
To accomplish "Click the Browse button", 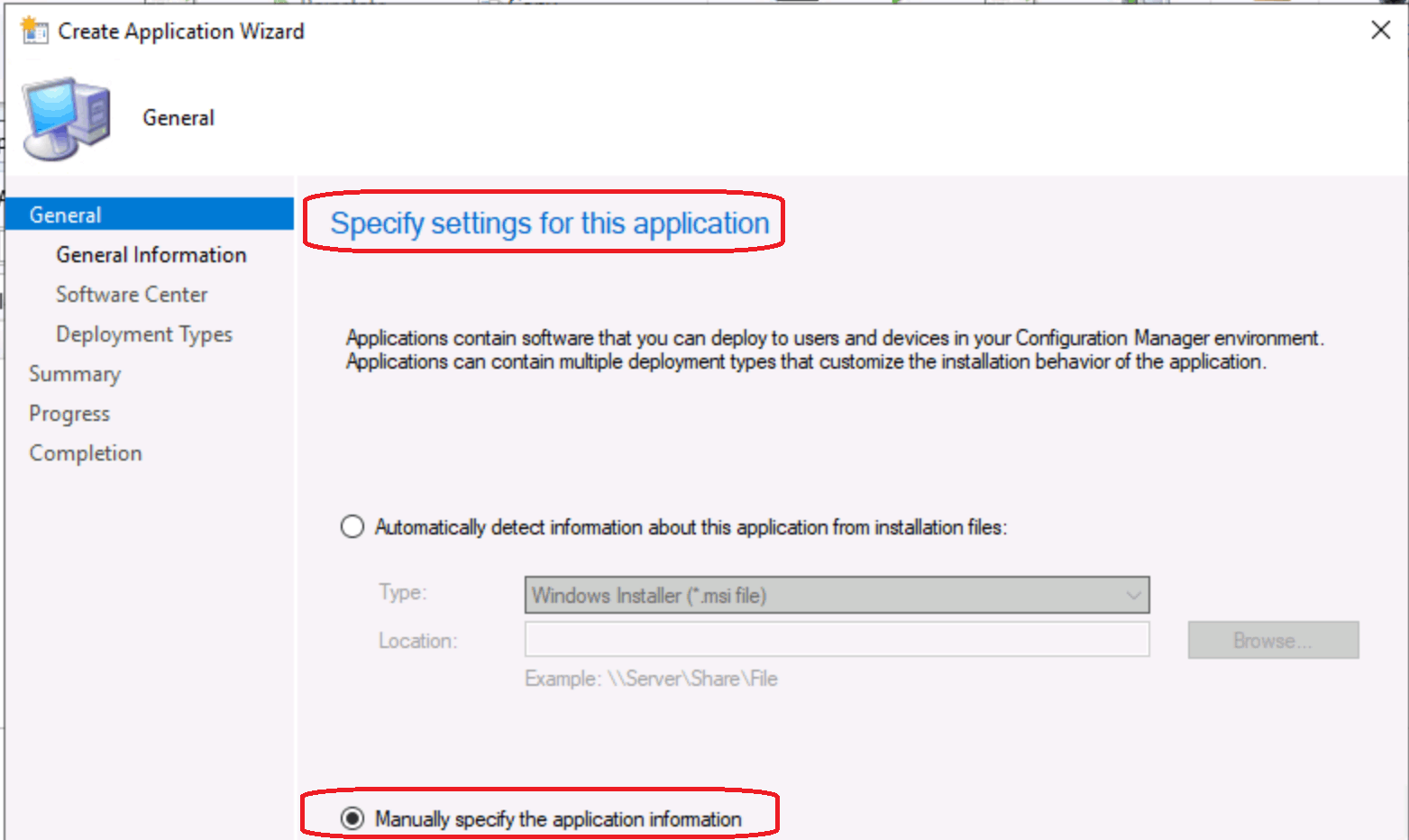I will 1273,640.
